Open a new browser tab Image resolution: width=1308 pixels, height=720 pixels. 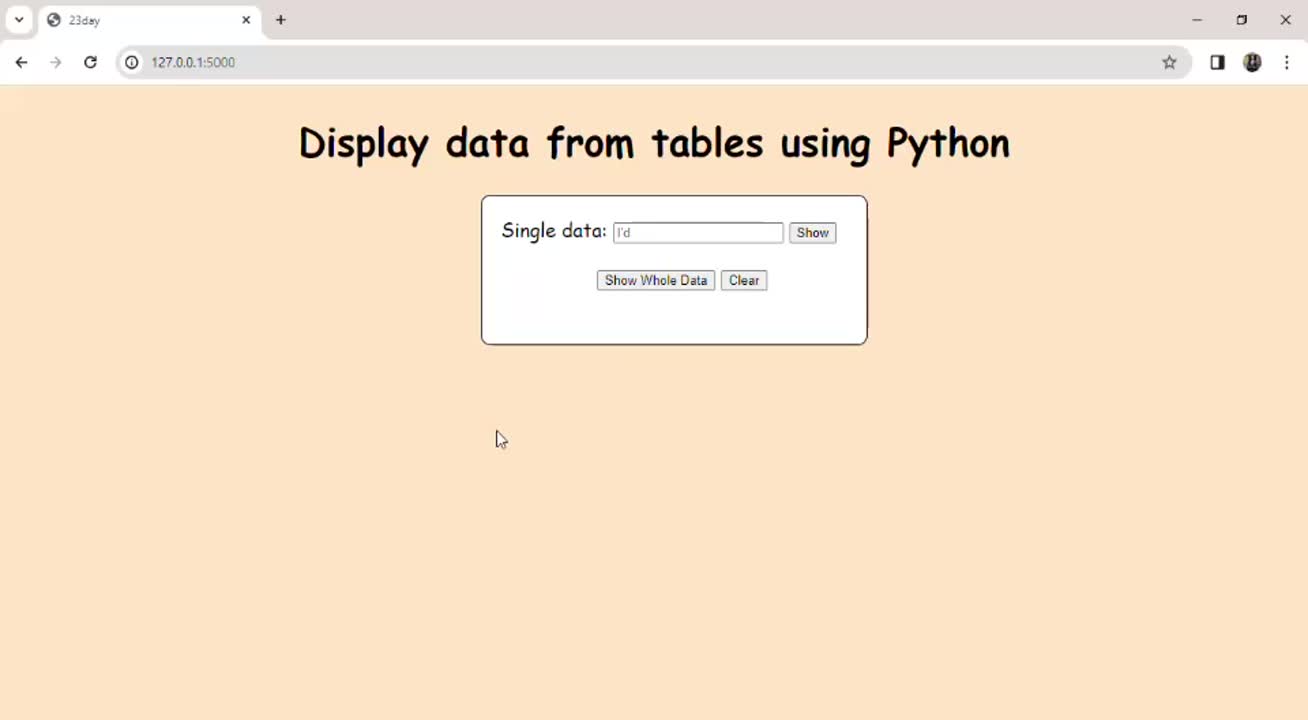(281, 20)
